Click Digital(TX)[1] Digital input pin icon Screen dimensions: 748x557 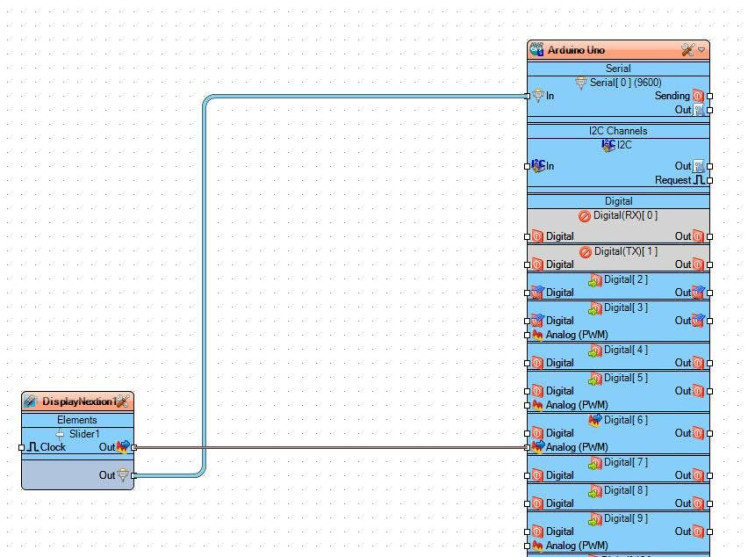(538, 264)
